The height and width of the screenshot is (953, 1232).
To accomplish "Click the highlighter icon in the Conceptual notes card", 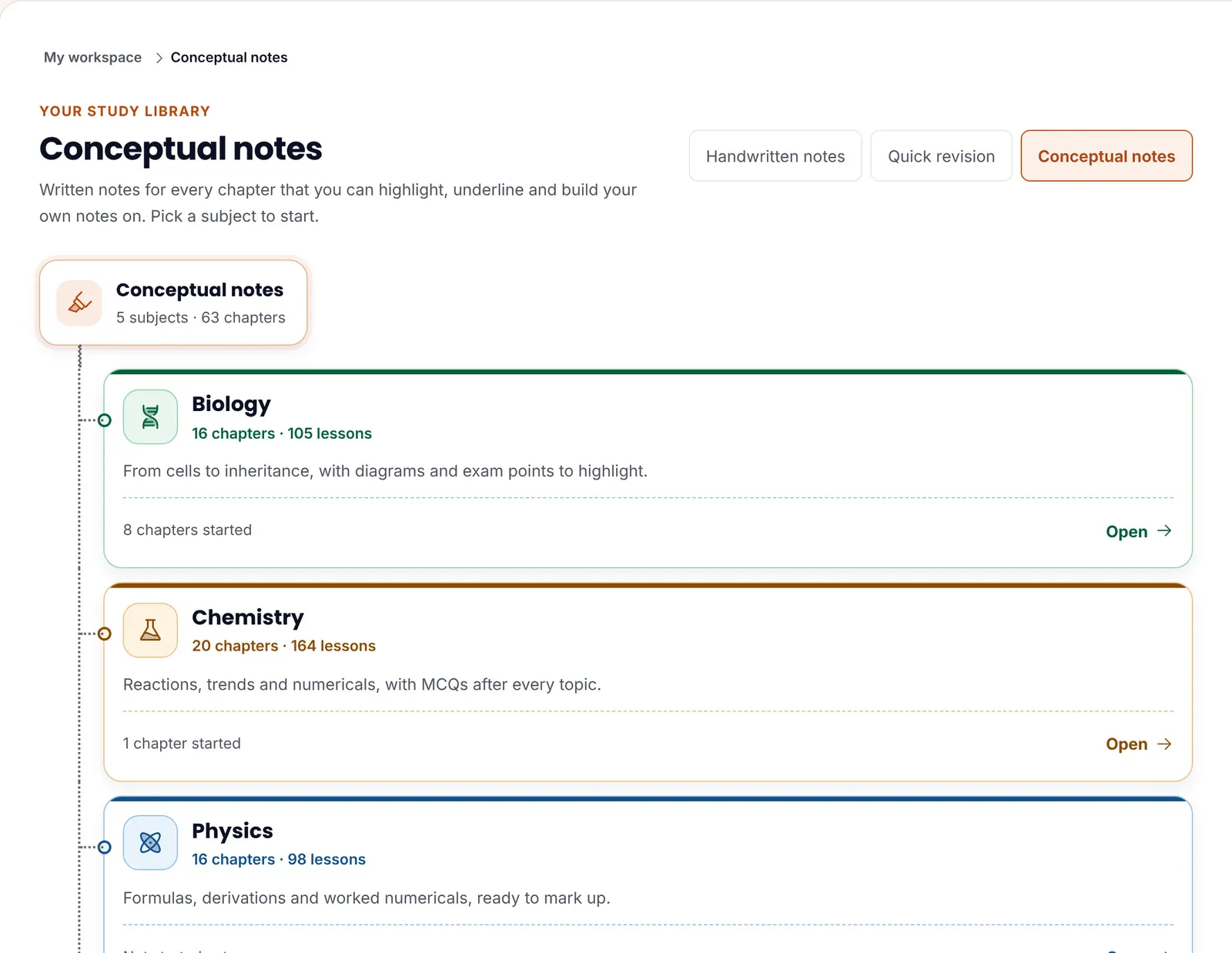I will [x=79, y=303].
